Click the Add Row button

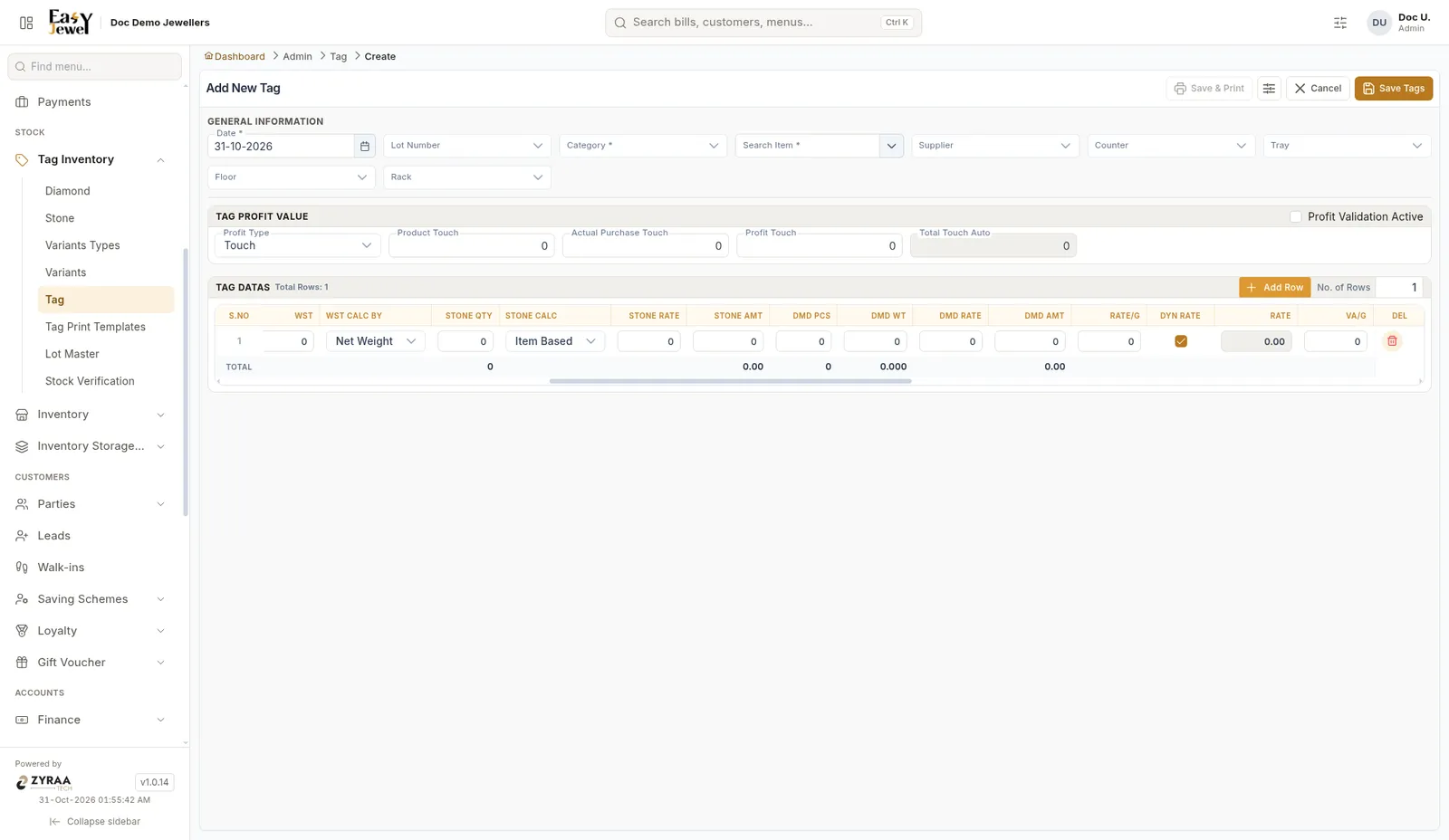click(x=1274, y=287)
